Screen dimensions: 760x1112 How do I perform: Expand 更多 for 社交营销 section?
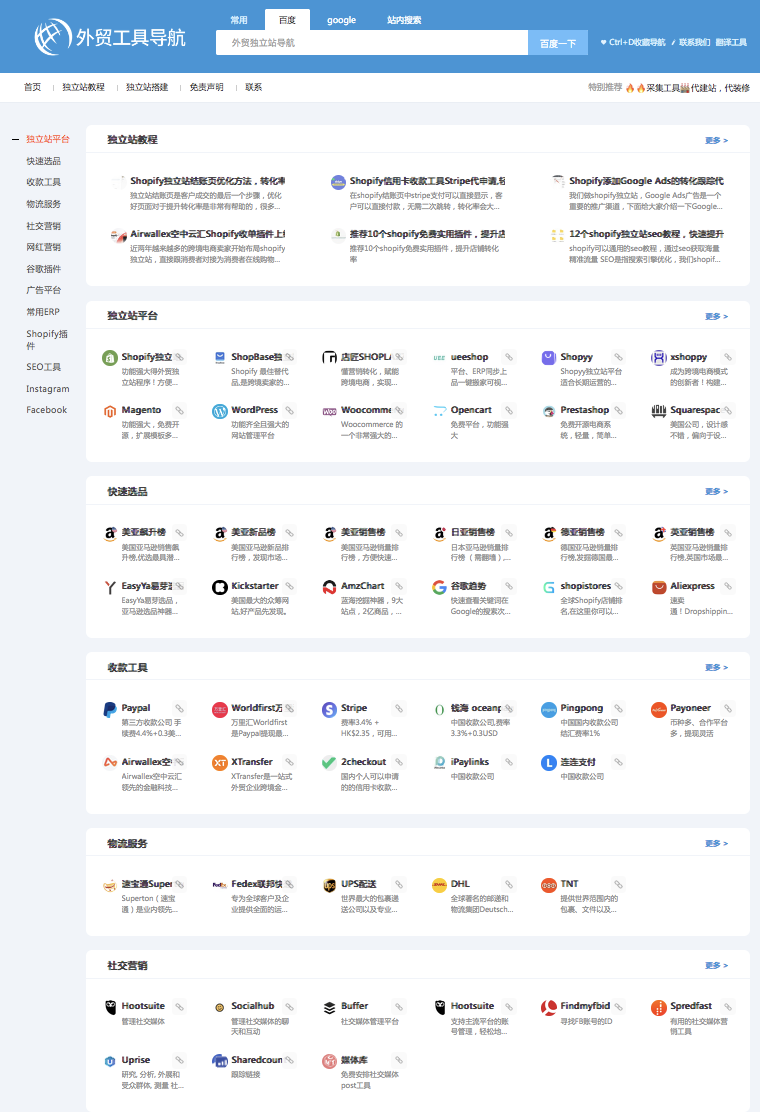pos(716,965)
